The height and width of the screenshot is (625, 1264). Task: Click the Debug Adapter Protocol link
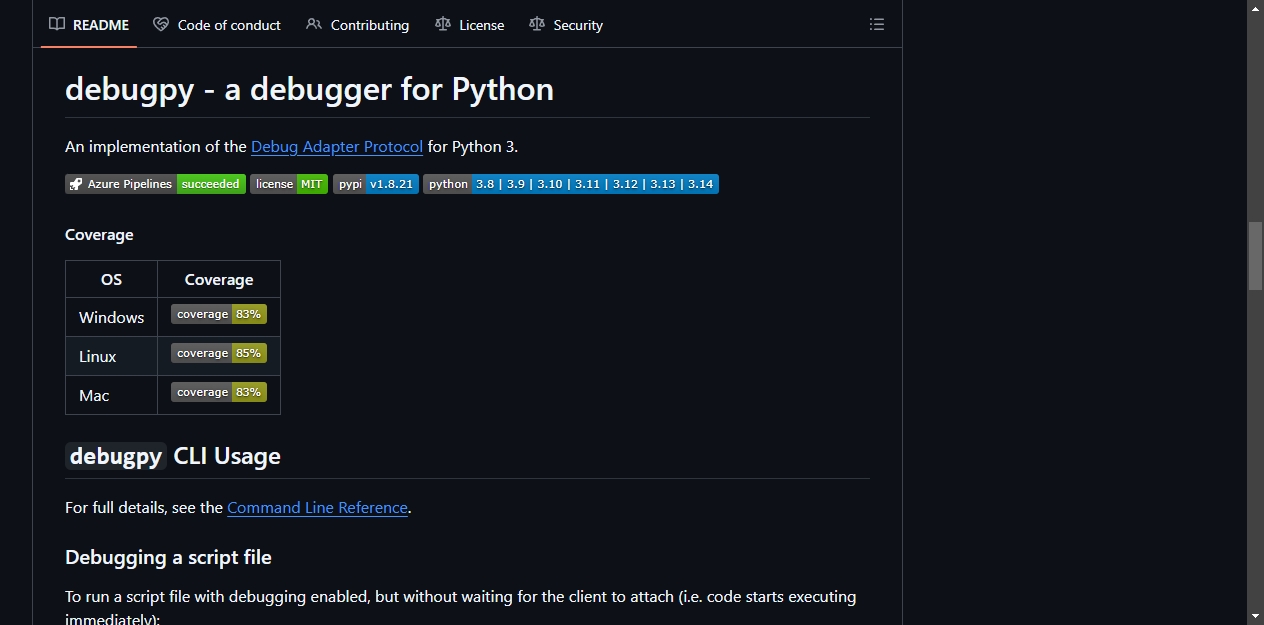[x=337, y=146]
